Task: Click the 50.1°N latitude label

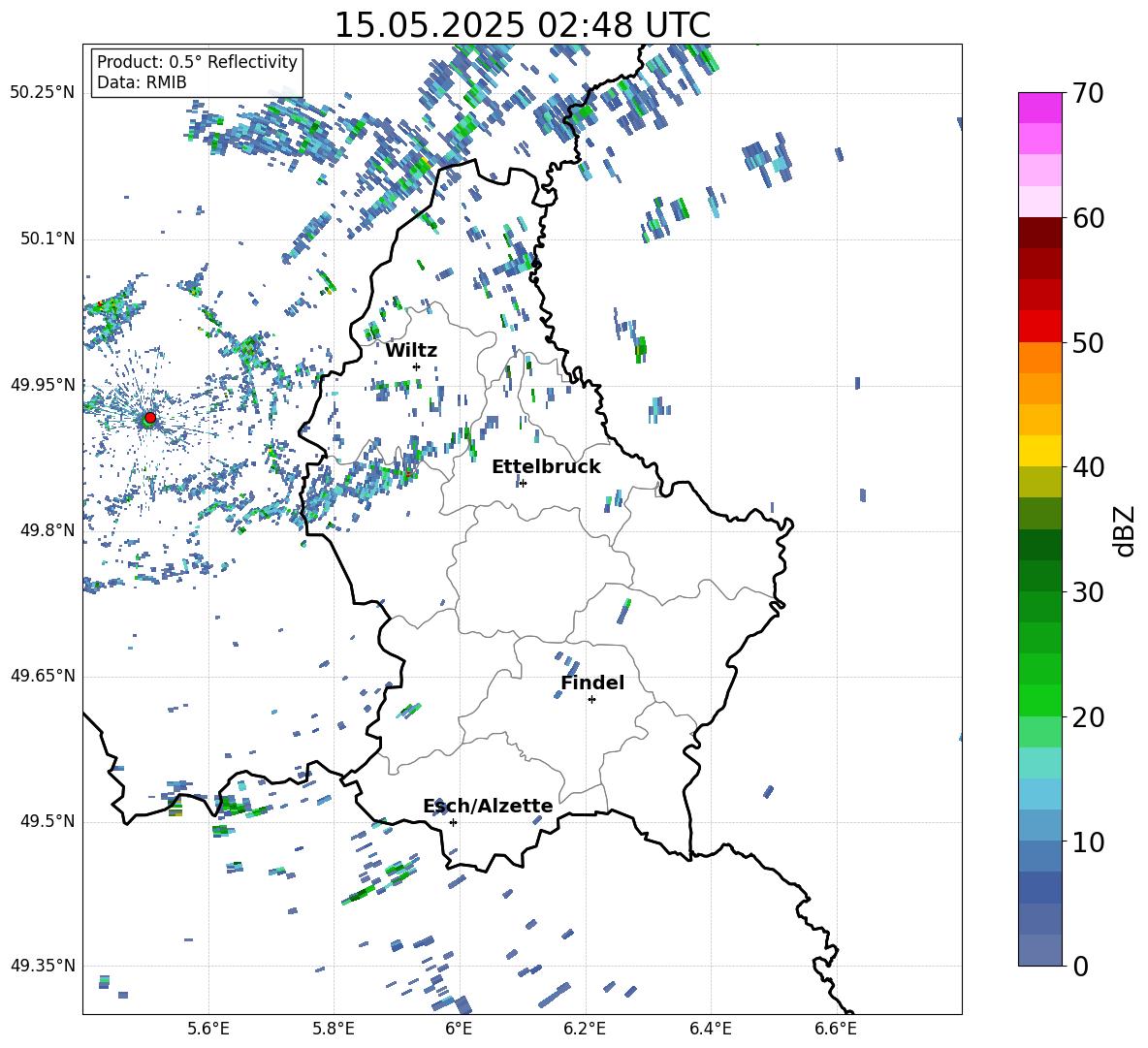Action: coord(48,238)
